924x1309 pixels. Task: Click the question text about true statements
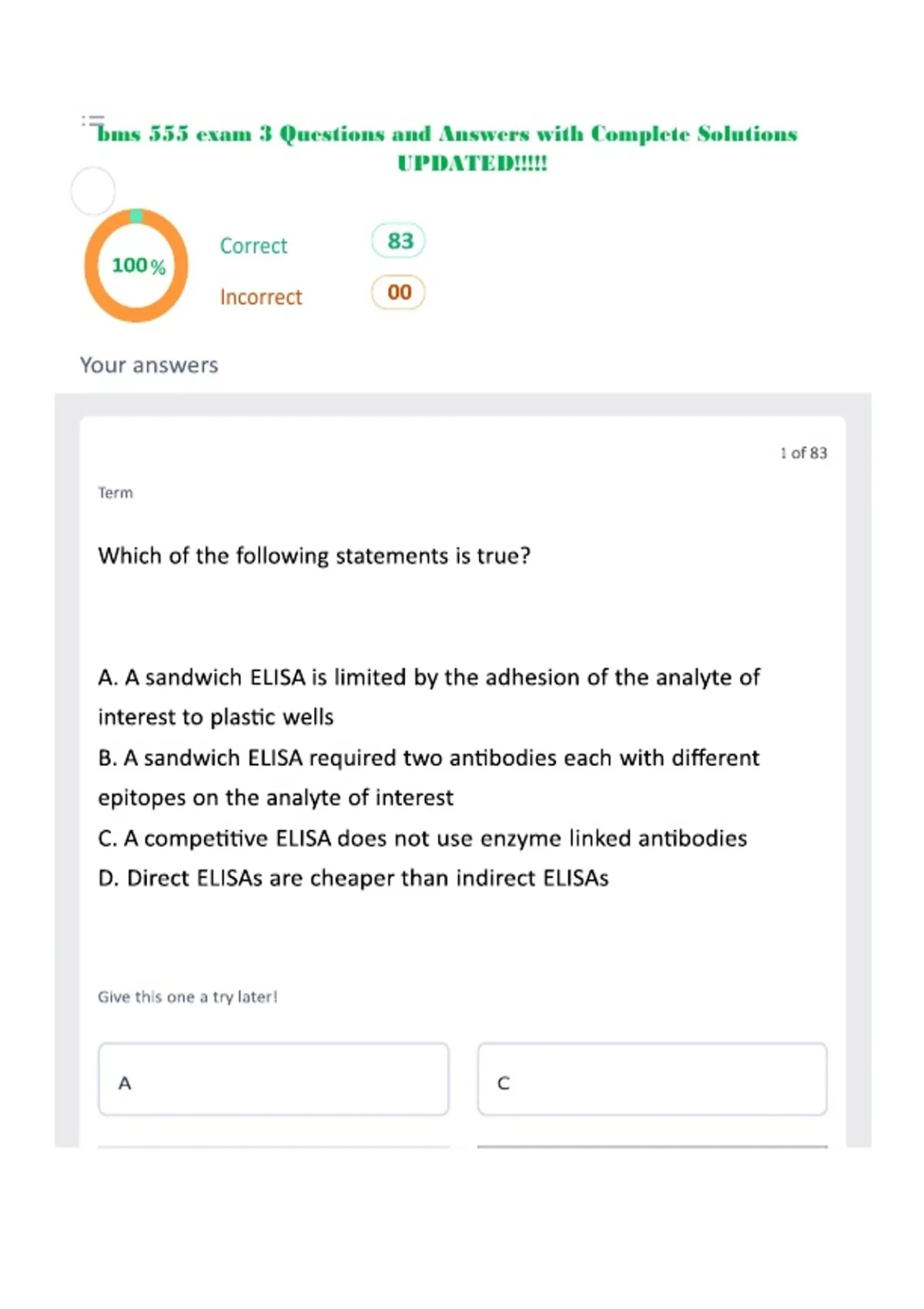pyautogui.click(x=314, y=556)
